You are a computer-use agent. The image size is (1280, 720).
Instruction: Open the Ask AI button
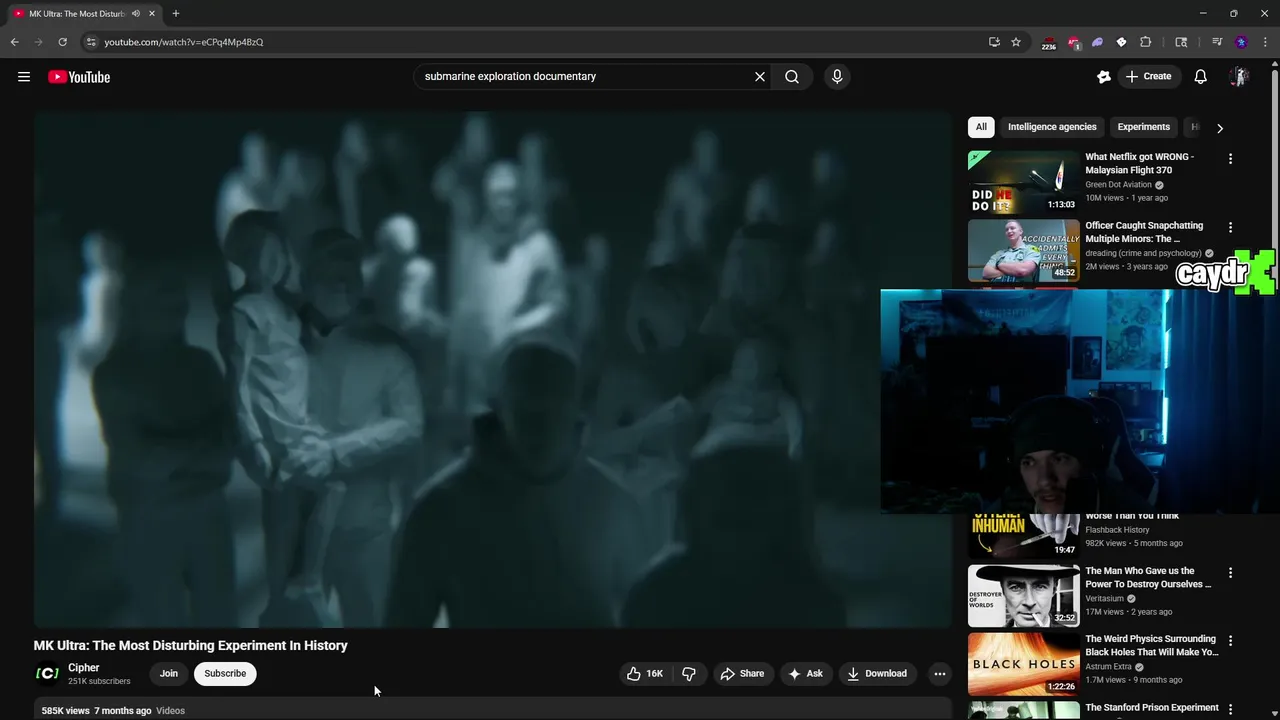point(805,674)
